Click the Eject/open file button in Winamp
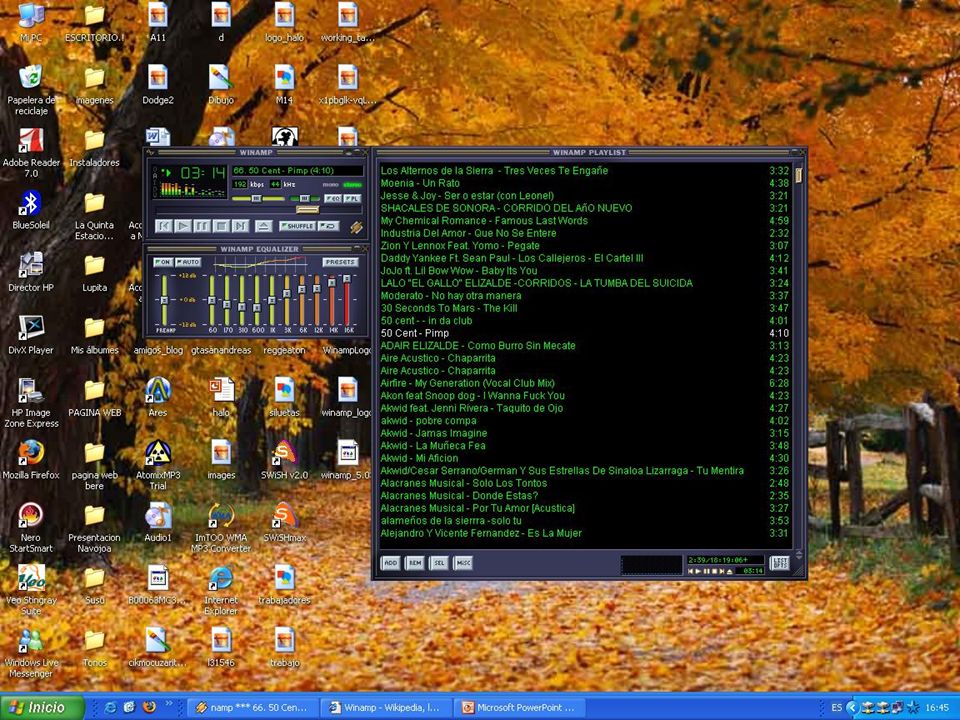 (263, 226)
